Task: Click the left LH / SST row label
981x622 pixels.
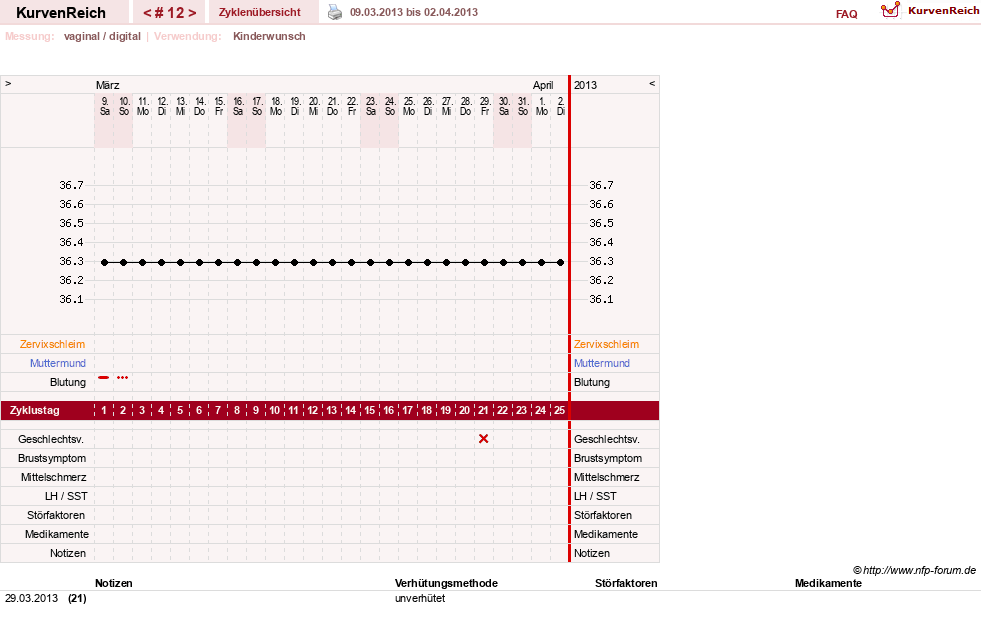Action: 66,496
